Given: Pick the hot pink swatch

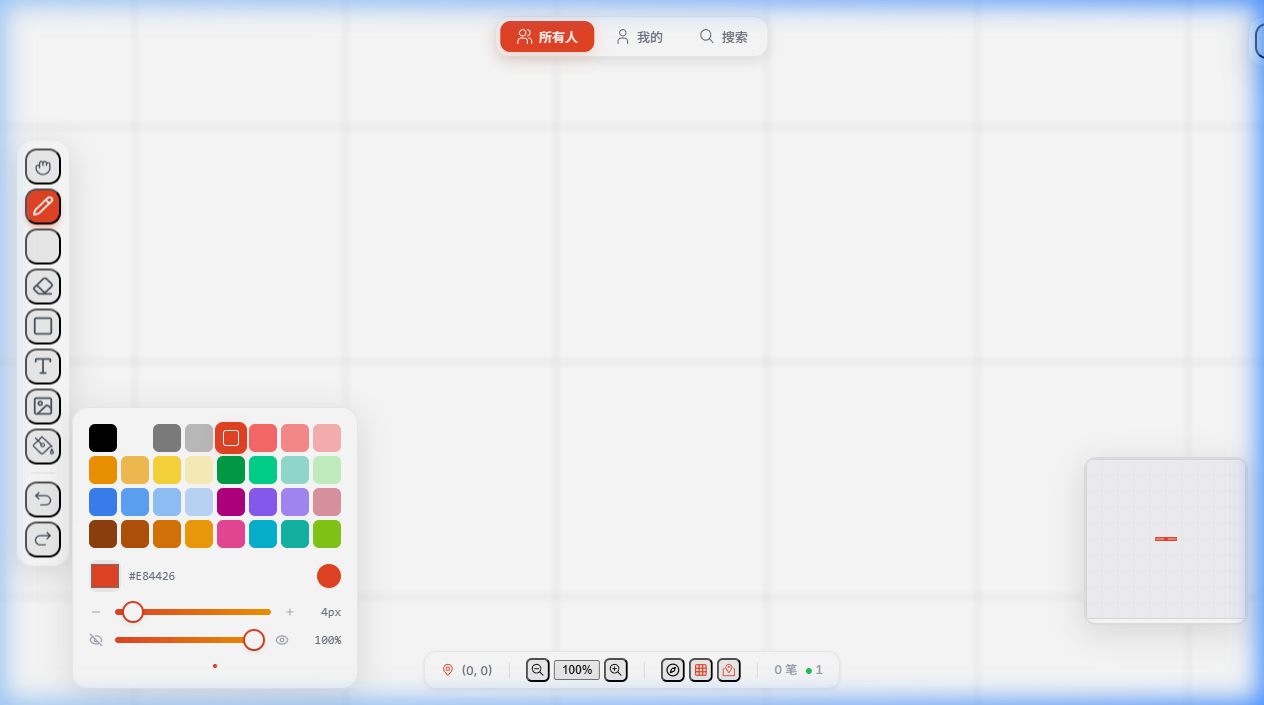Looking at the screenshot, I should [x=231, y=534].
